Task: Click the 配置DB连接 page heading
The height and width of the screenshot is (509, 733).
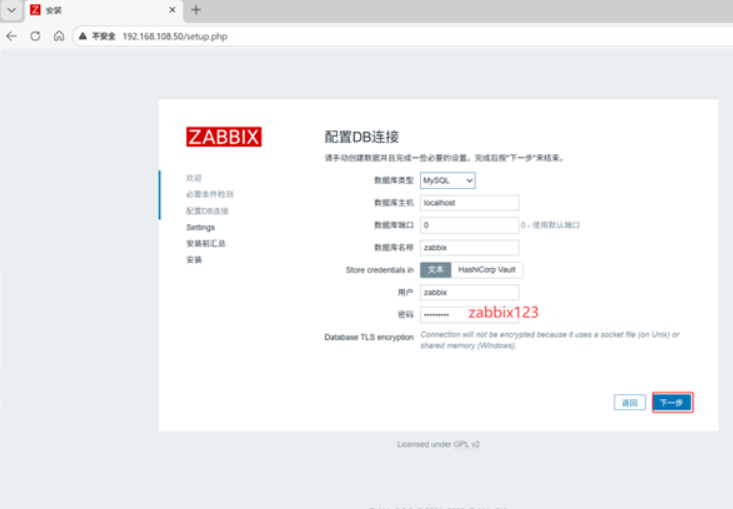Action: pyautogui.click(x=361, y=137)
